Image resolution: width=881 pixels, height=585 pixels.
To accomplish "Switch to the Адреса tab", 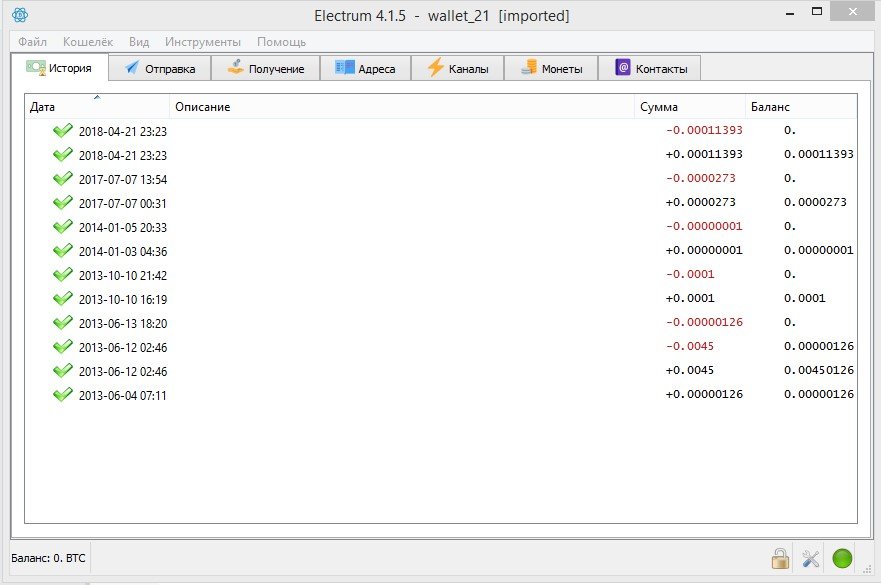I will (366, 69).
